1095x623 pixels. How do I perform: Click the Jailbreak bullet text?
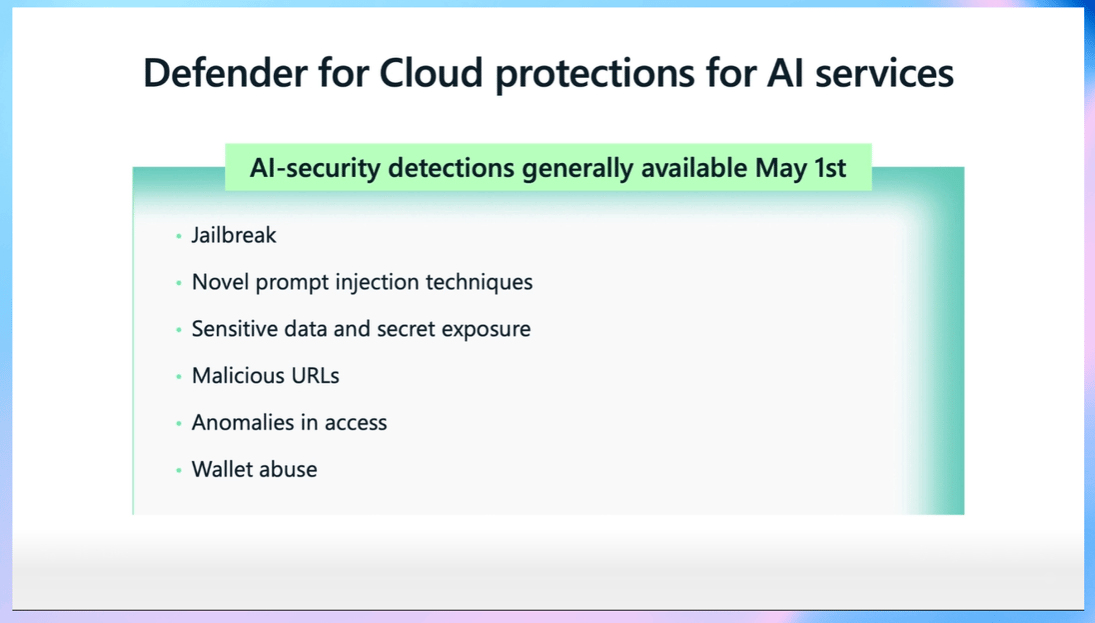click(x=234, y=235)
